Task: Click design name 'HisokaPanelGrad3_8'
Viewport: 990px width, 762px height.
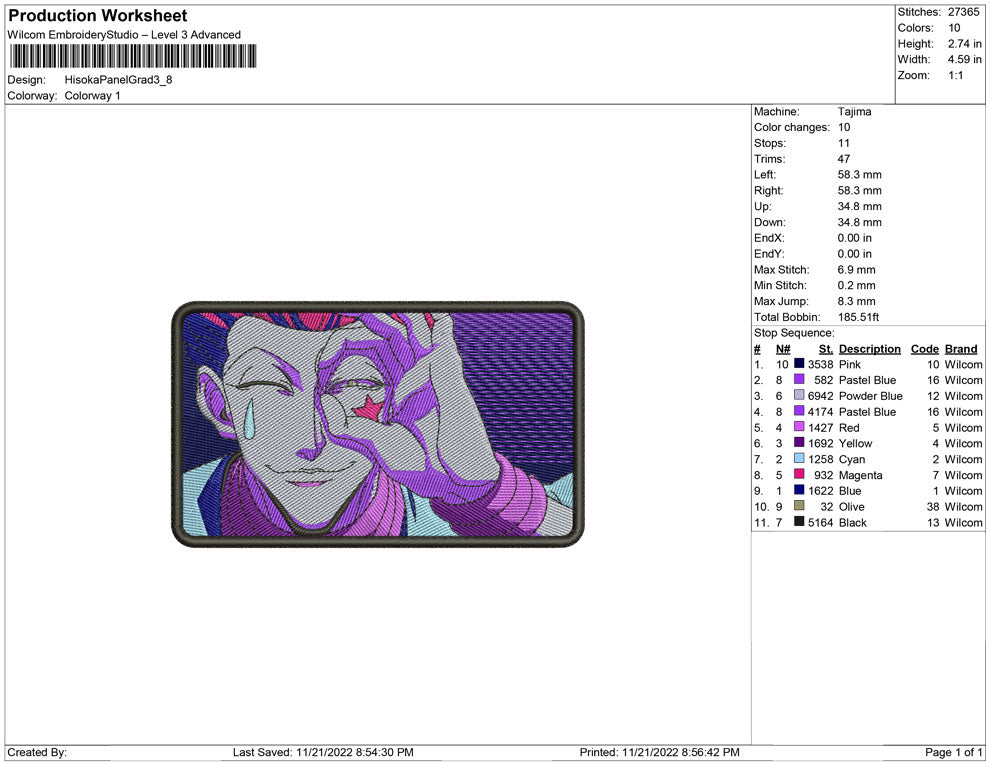Action: pyautogui.click(x=118, y=80)
